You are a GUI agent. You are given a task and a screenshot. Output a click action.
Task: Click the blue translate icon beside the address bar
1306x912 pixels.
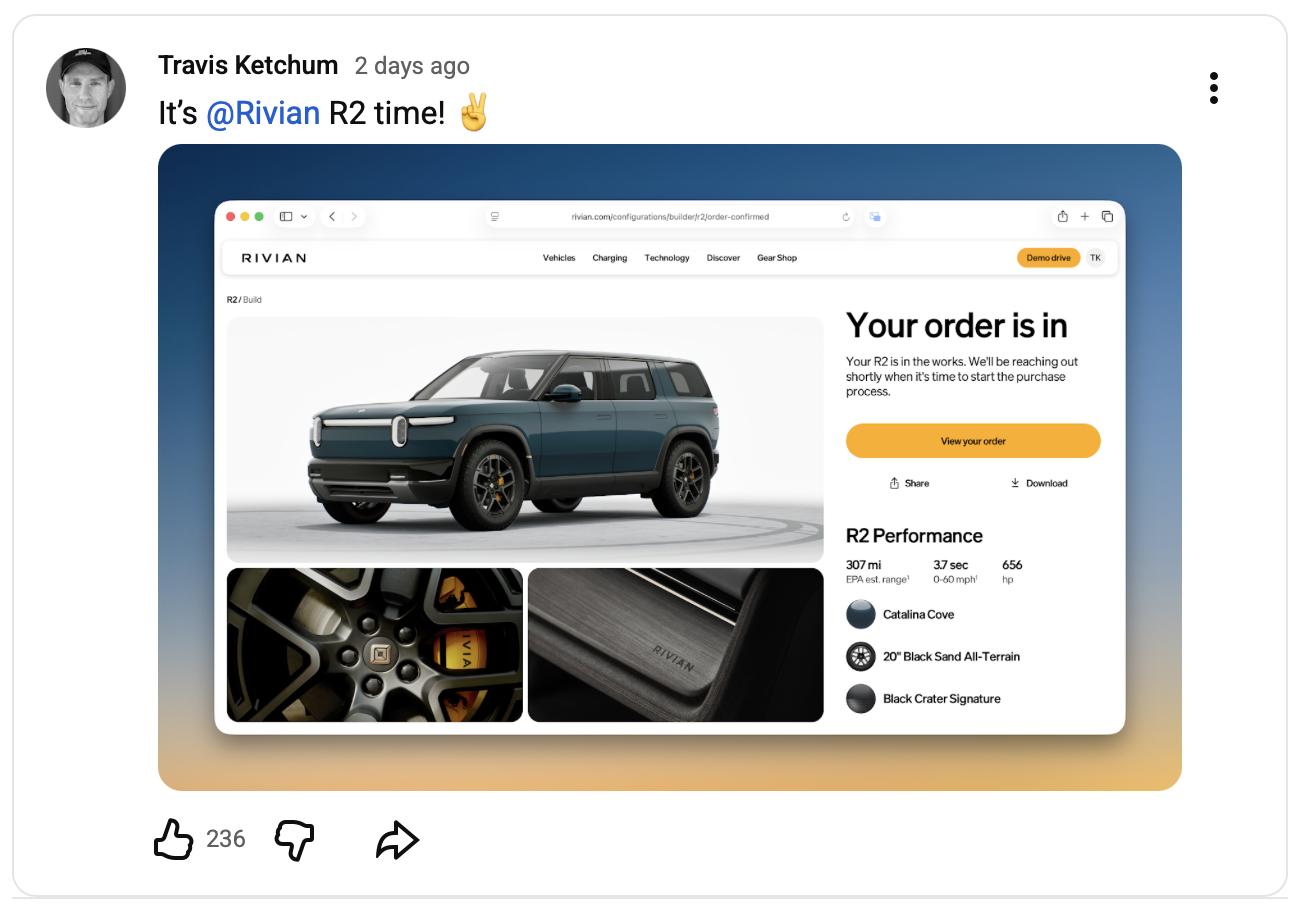[x=875, y=216]
